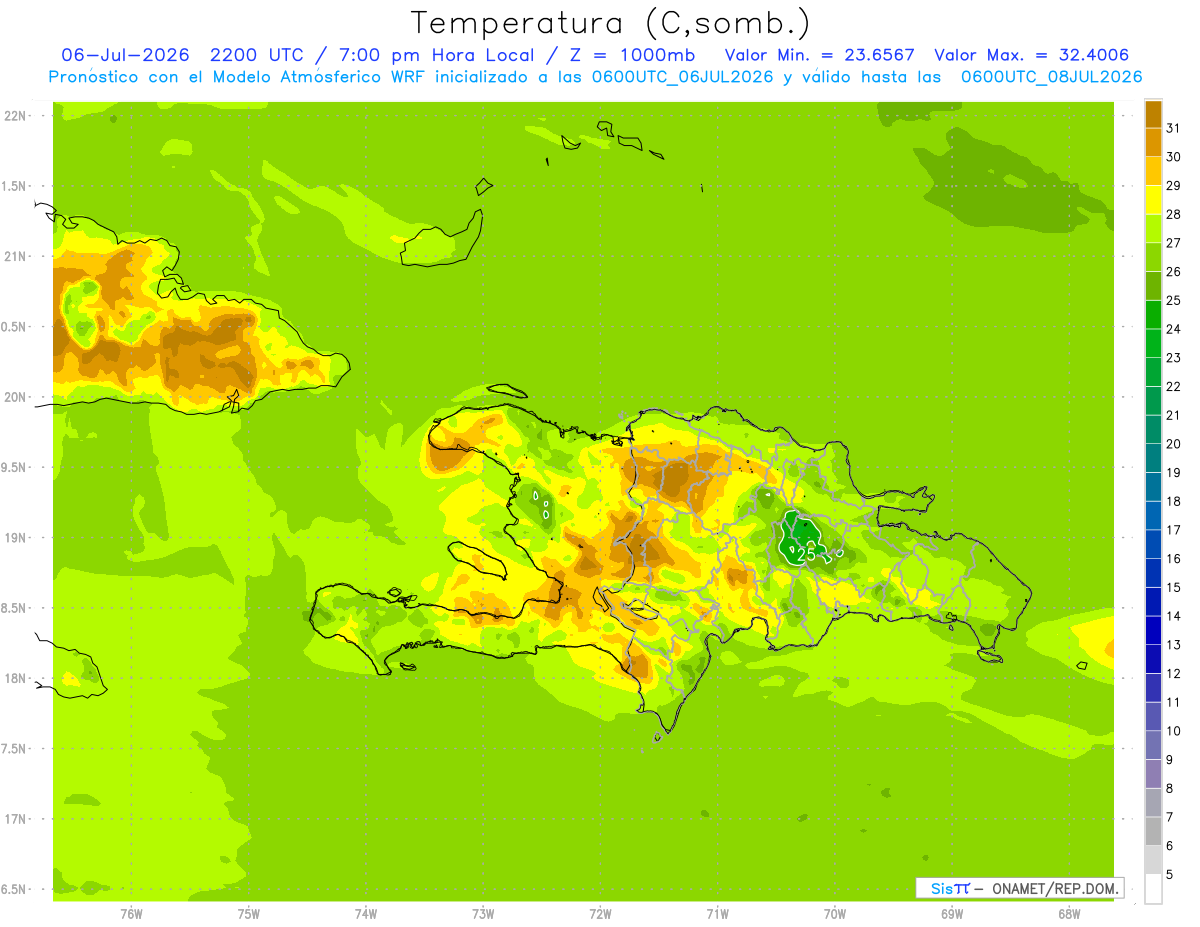Click the "21N" latitude axis label

tap(15, 257)
